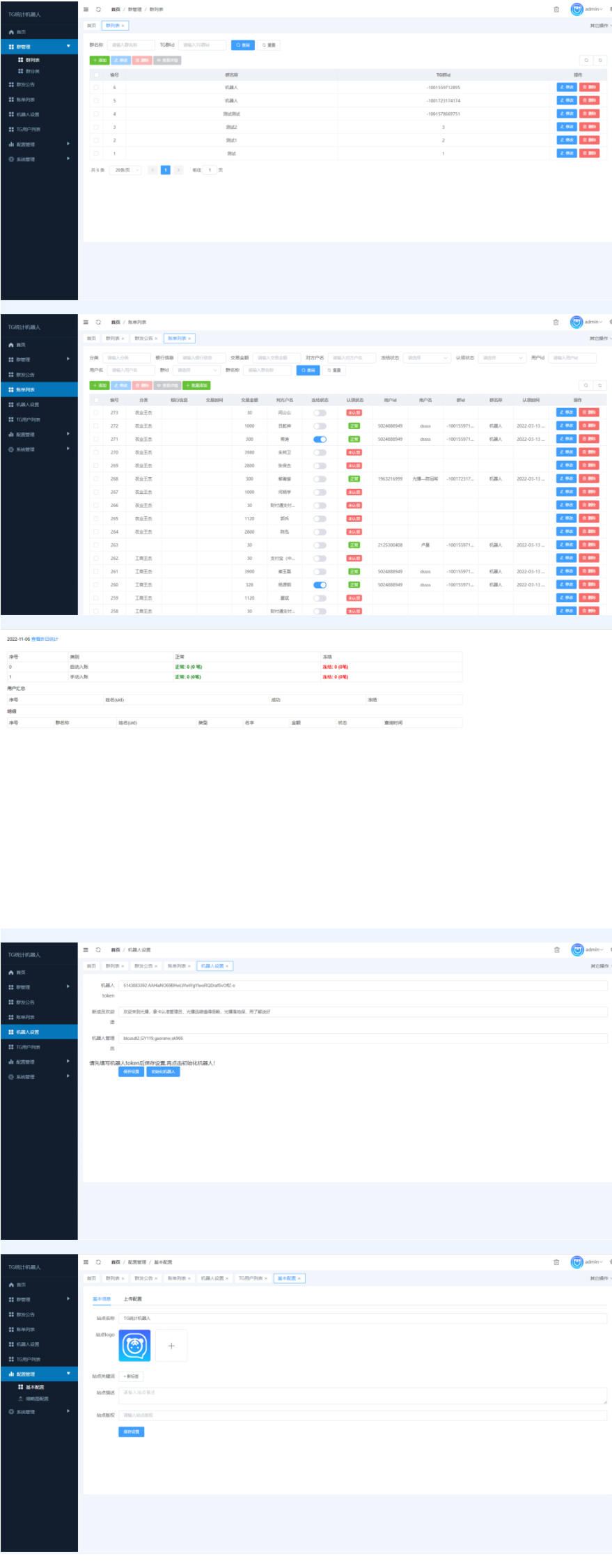
Task: Open 群分类 under 群管理 in sidebar
Action: pos(32,71)
